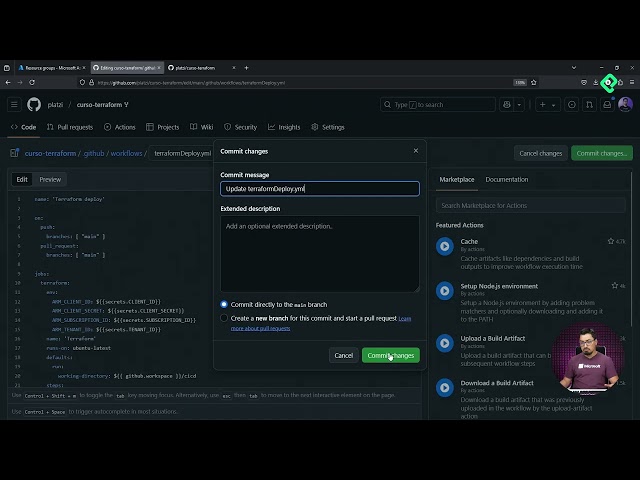Switch to the Marketplace tab
The height and width of the screenshot is (480, 640).
(457, 180)
